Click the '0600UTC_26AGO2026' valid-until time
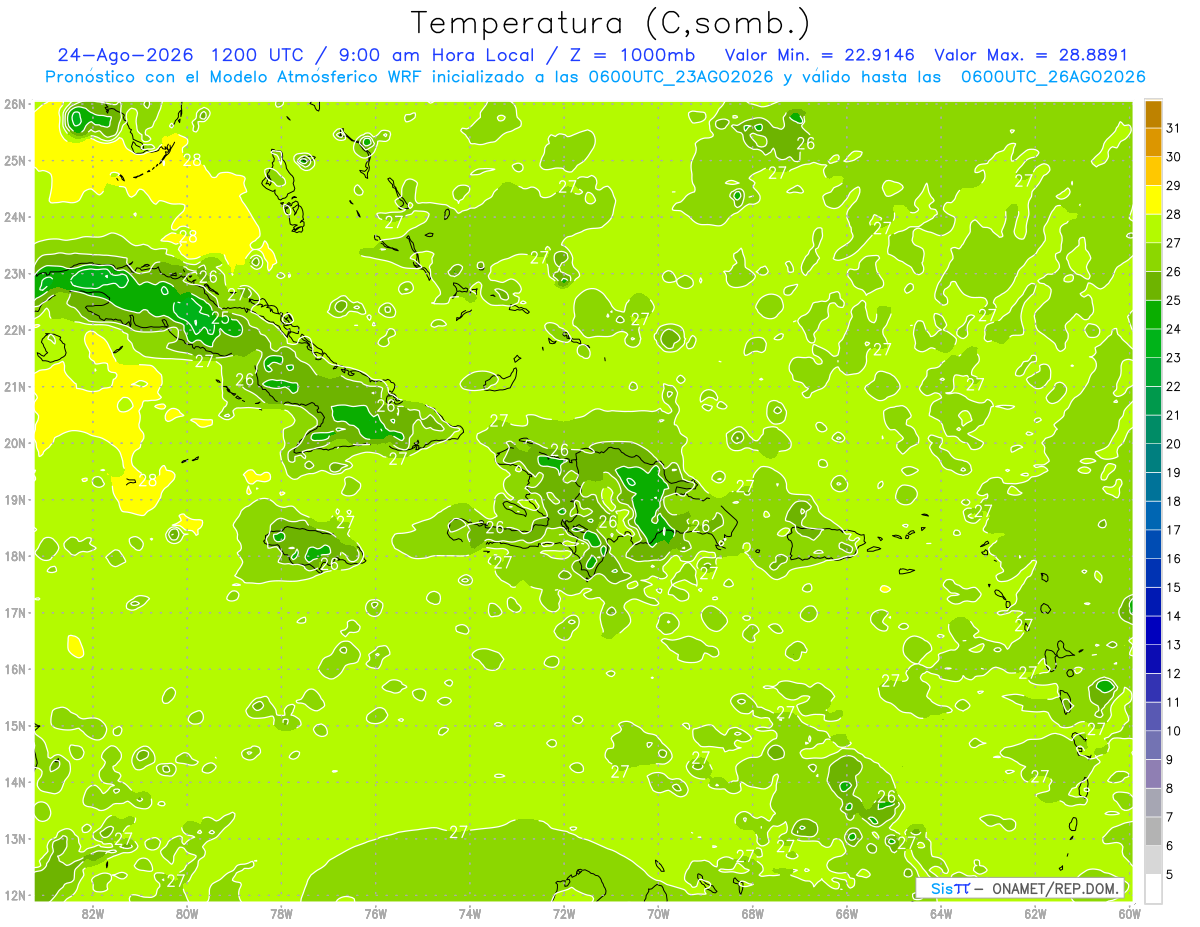Image resolution: width=1200 pixels, height=927 pixels. (x=1053, y=77)
